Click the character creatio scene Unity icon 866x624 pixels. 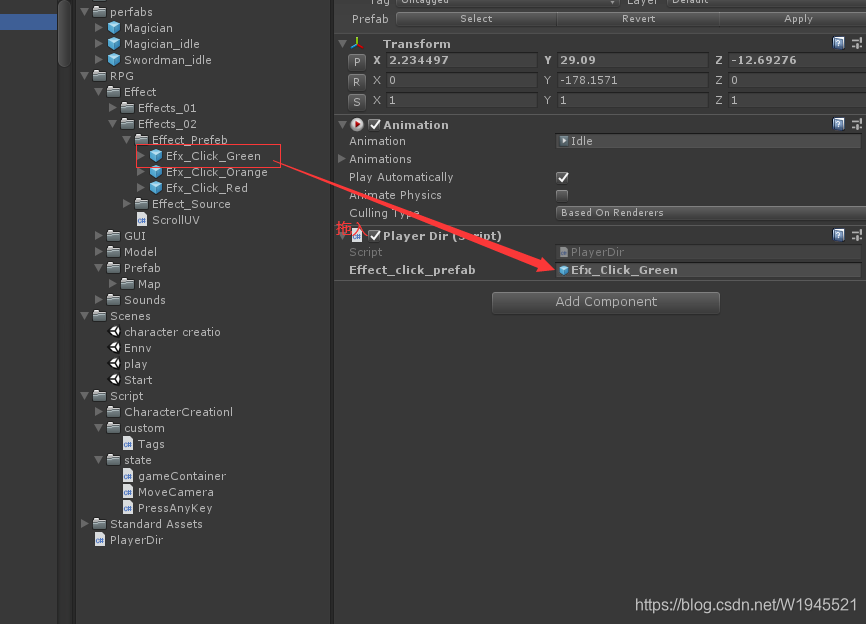tap(114, 332)
